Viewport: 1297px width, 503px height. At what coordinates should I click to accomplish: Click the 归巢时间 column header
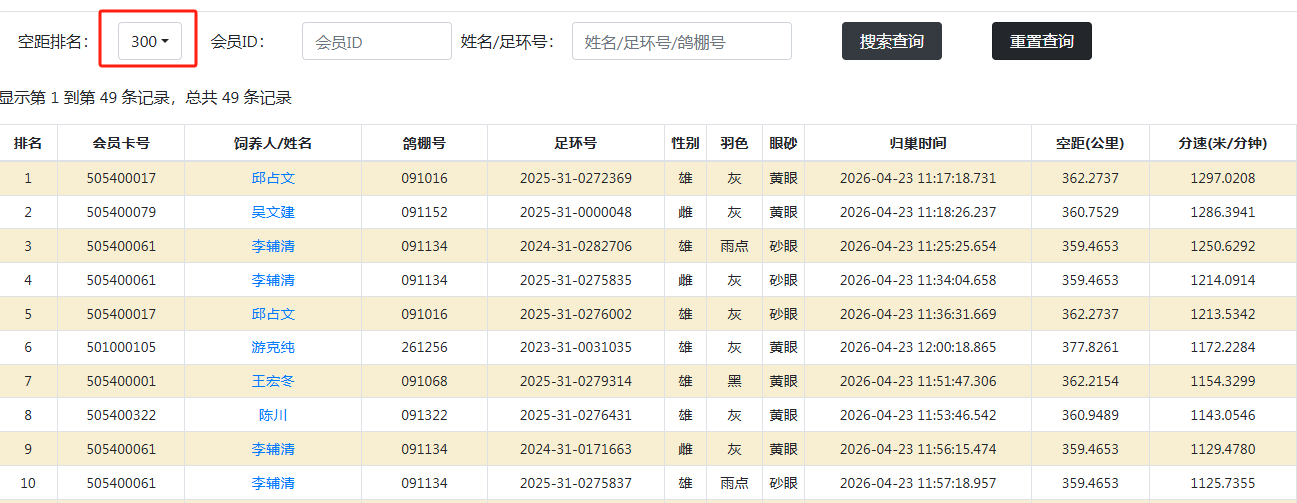[x=917, y=143]
